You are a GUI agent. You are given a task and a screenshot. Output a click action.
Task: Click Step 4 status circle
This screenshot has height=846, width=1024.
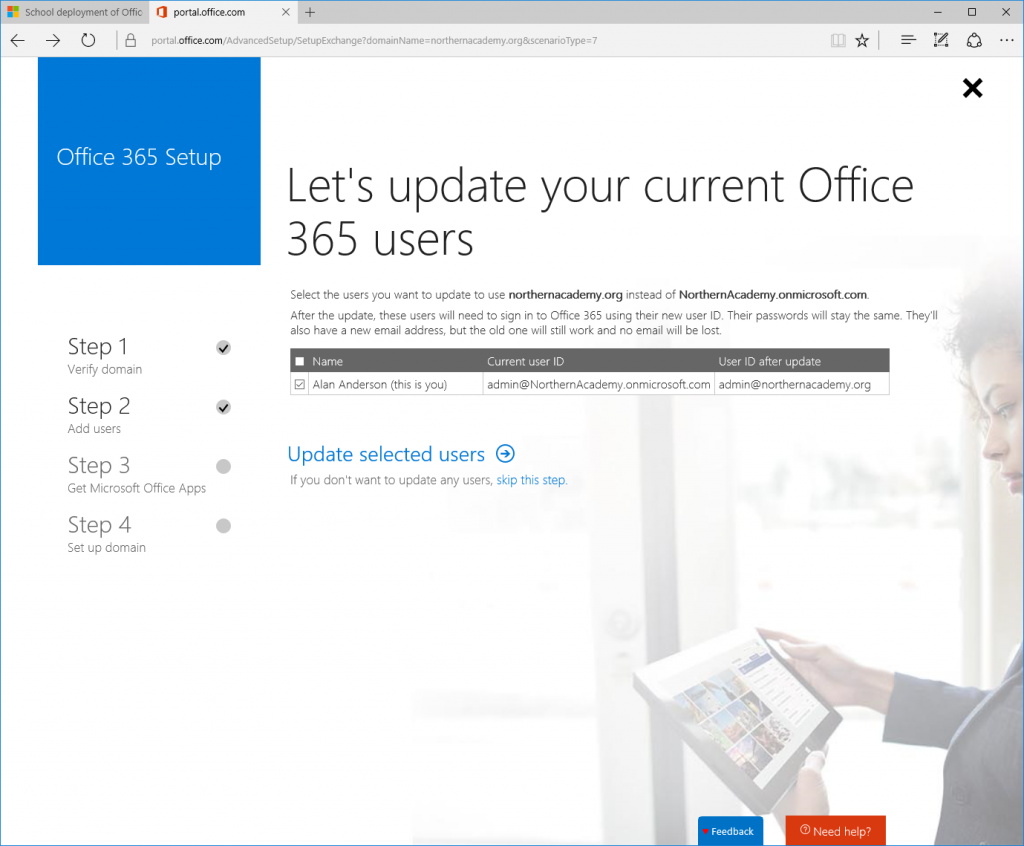(223, 526)
